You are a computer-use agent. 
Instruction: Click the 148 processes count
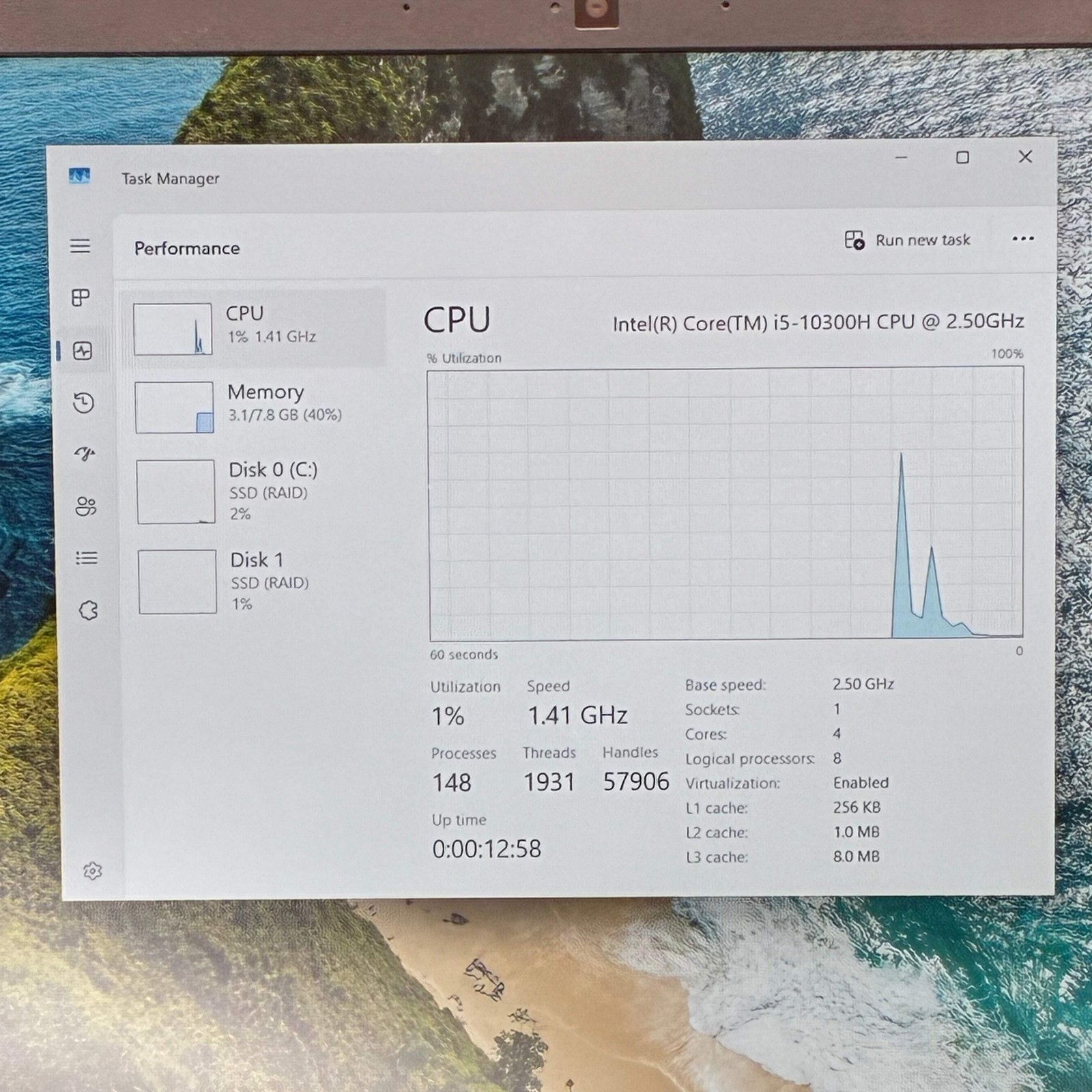coord(451,782)
